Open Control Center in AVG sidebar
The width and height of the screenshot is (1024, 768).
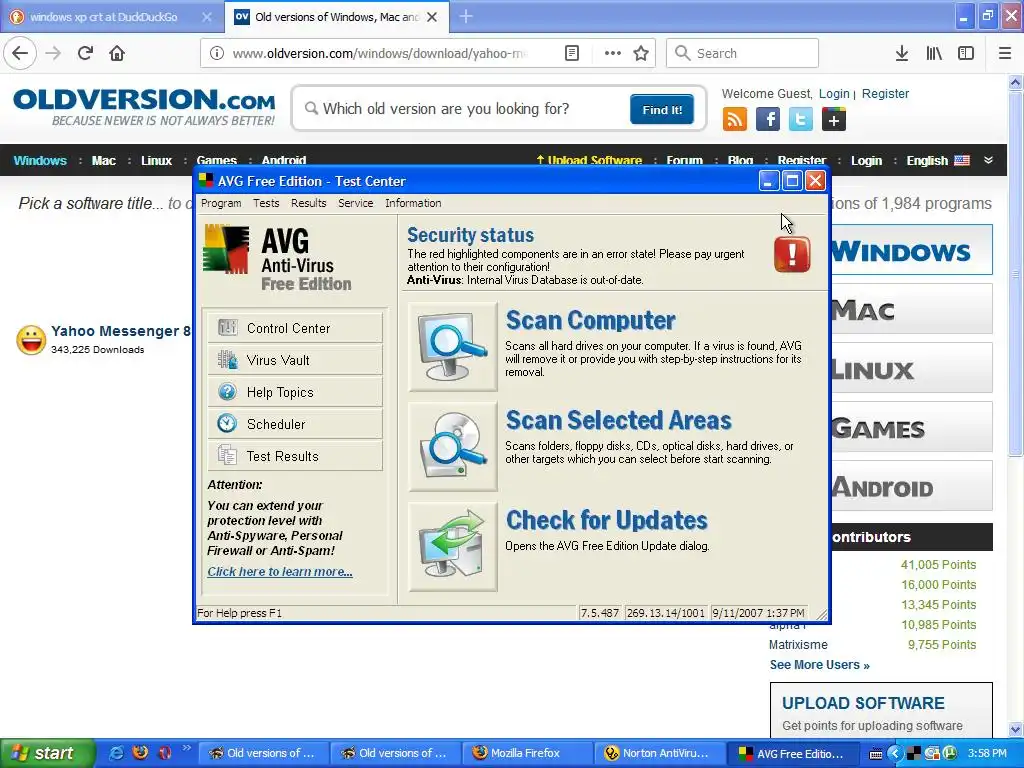[295, 328]
